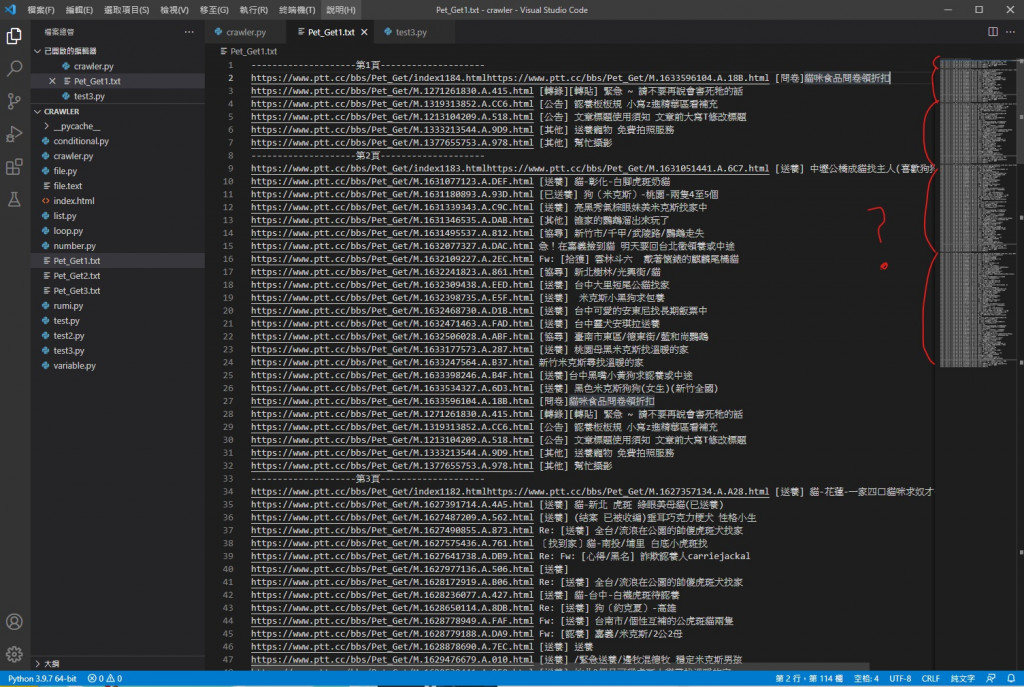This screenshot has height=687, width=1024.
Task: Click the Python 3.9.7 64-bit interpreter selector
Action: click(42, 679)
